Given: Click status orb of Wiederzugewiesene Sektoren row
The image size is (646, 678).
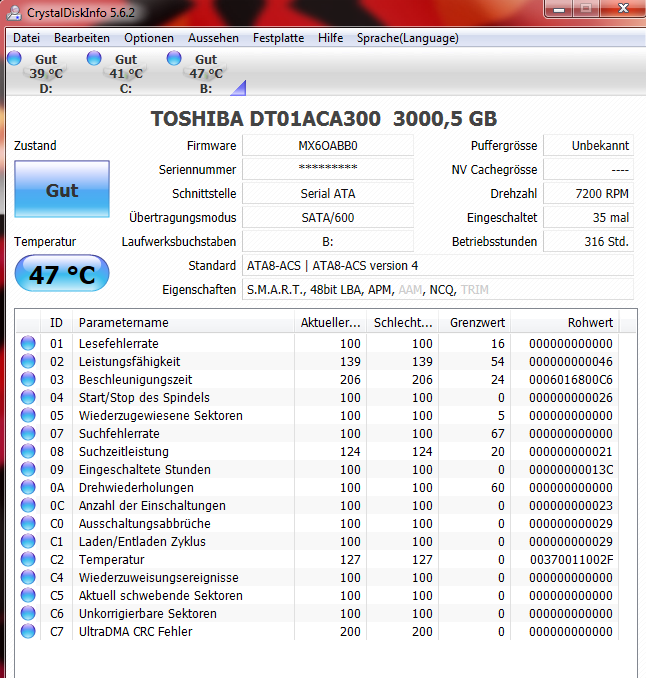Looking at the screenshot, I should tap(28, 415).
